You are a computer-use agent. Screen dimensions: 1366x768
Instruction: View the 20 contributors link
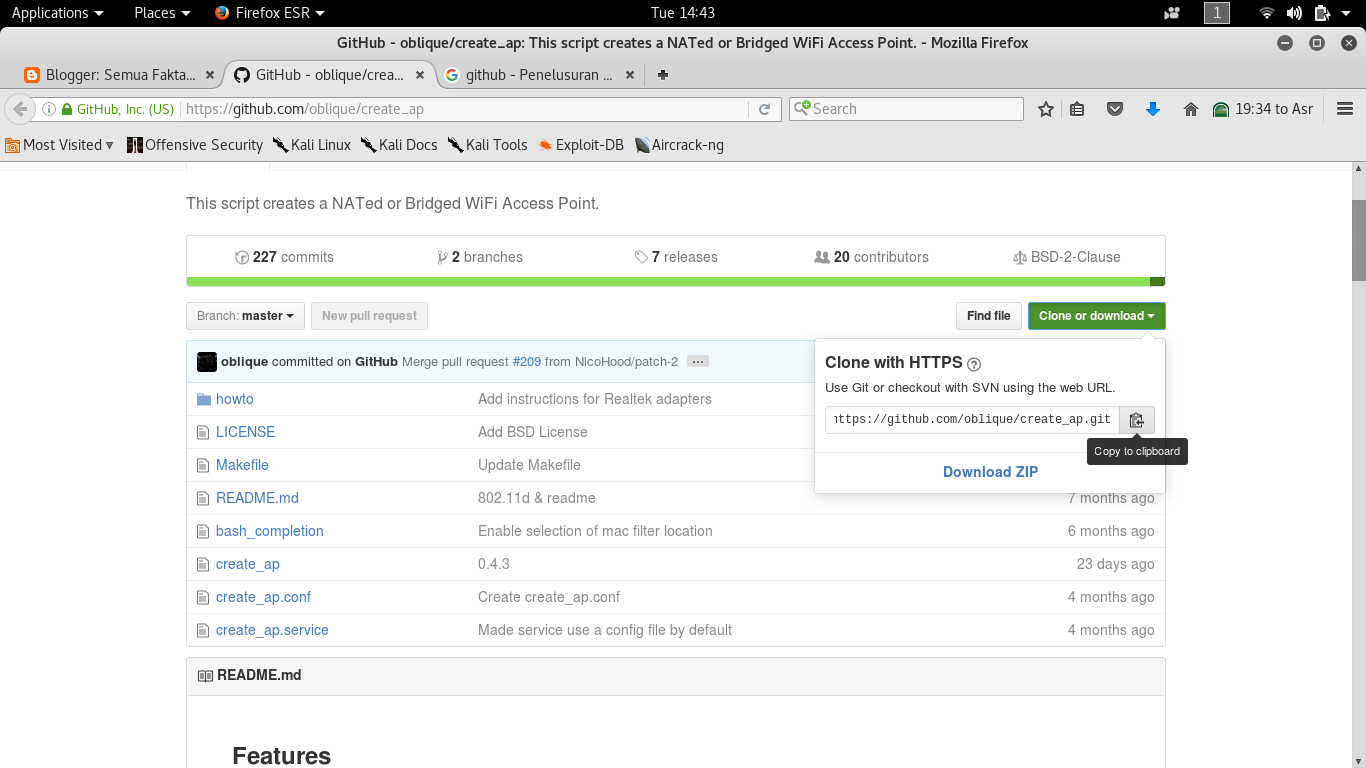coord(871,257)
